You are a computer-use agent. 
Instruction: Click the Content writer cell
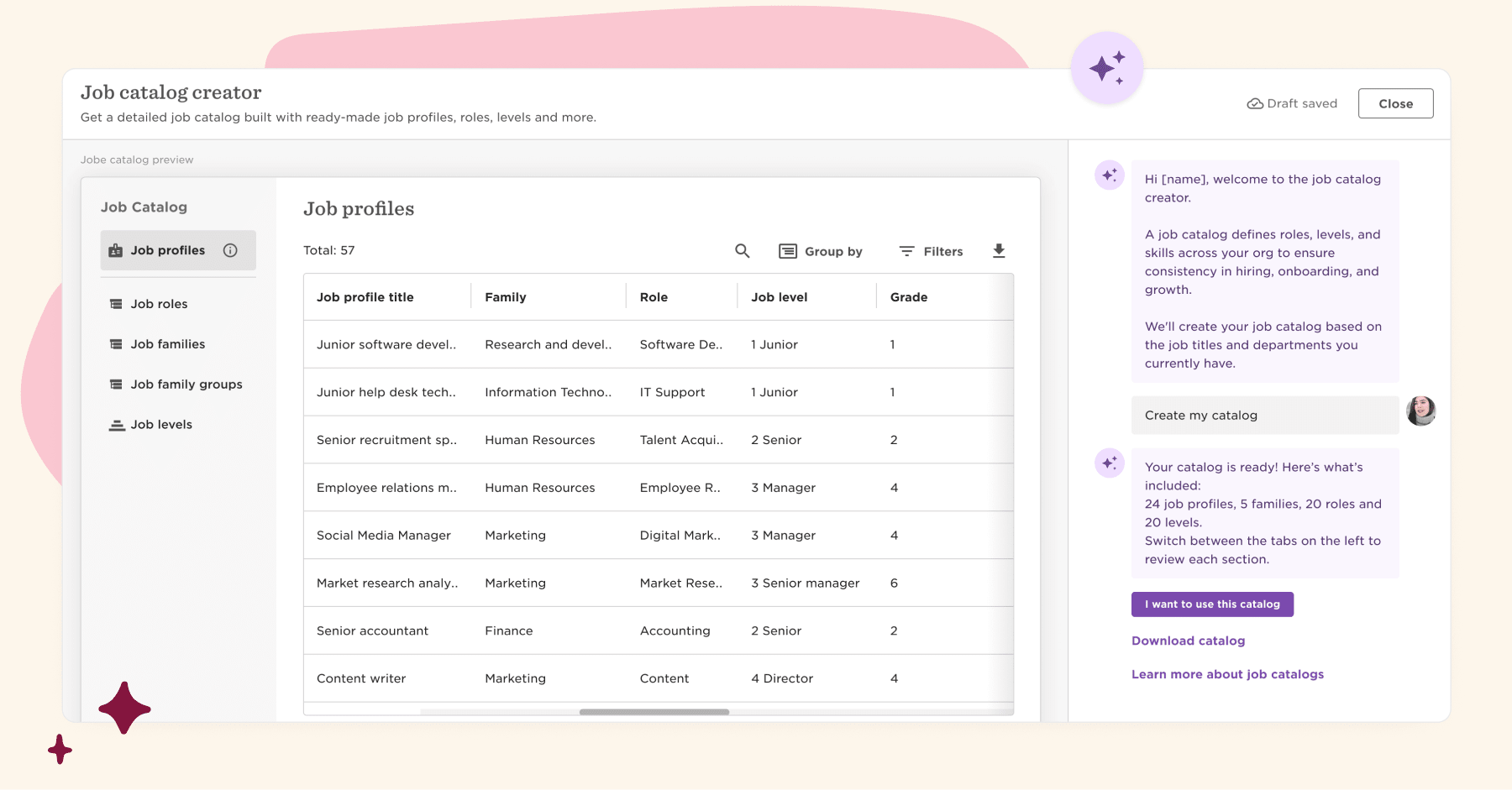(361, 678)
